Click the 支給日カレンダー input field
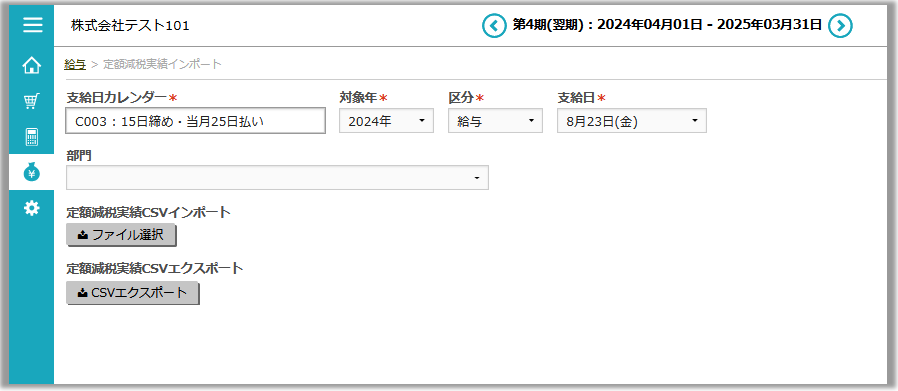The image size is (898, 391). click(196, 121)
